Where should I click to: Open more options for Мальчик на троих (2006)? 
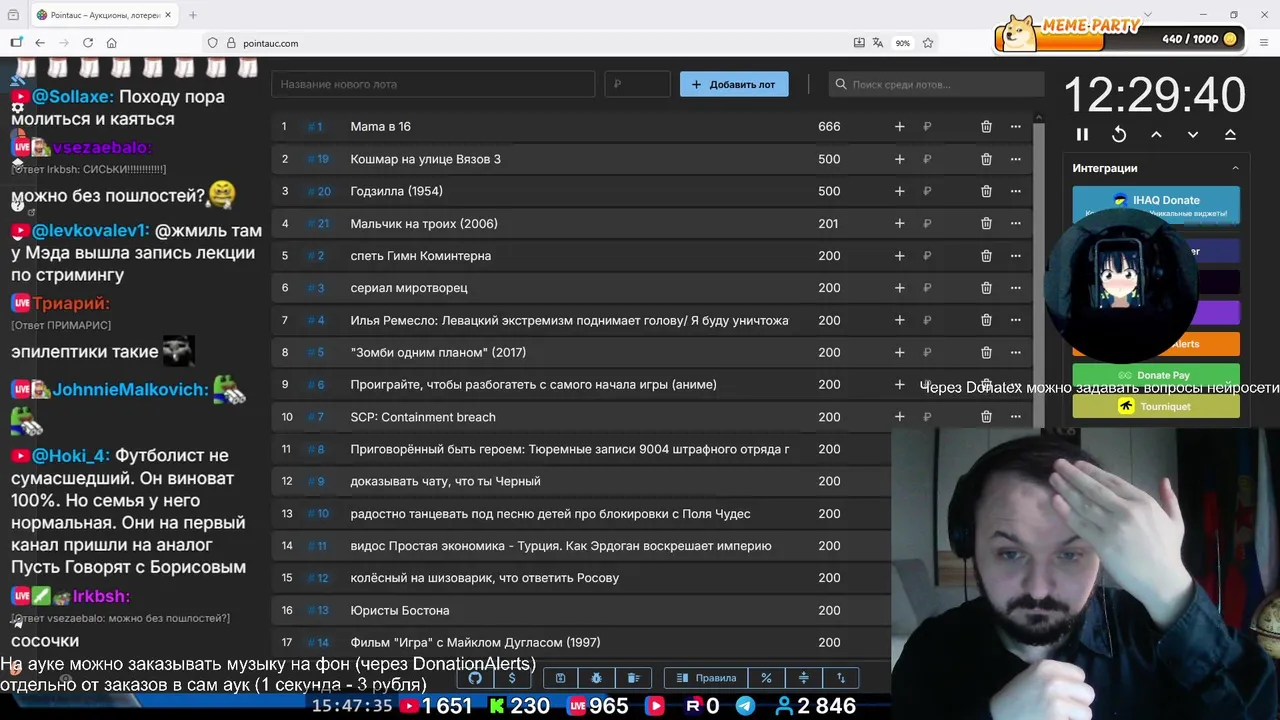1015,224
